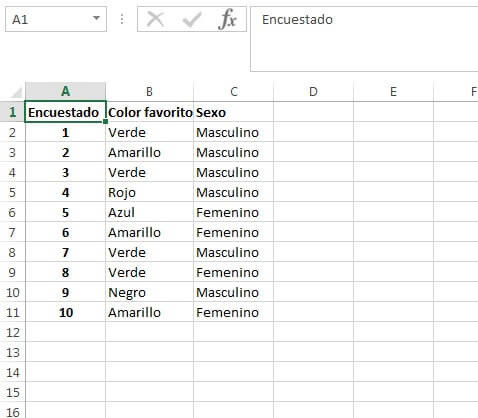
Task: Click cell C10 'Masculino'
Action: [x=233, y=292]
